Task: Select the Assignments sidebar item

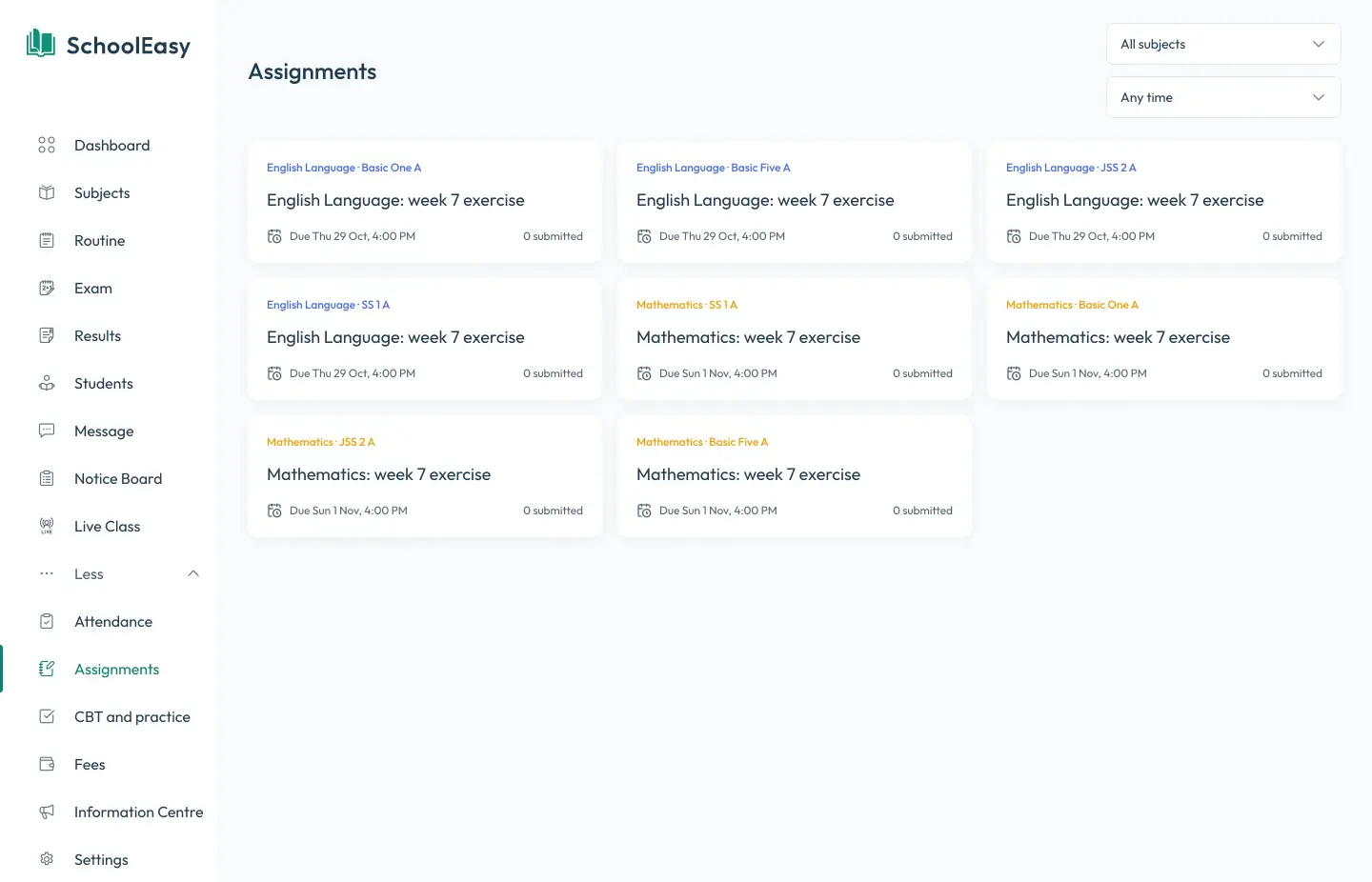Action: [x=116, y=669]
